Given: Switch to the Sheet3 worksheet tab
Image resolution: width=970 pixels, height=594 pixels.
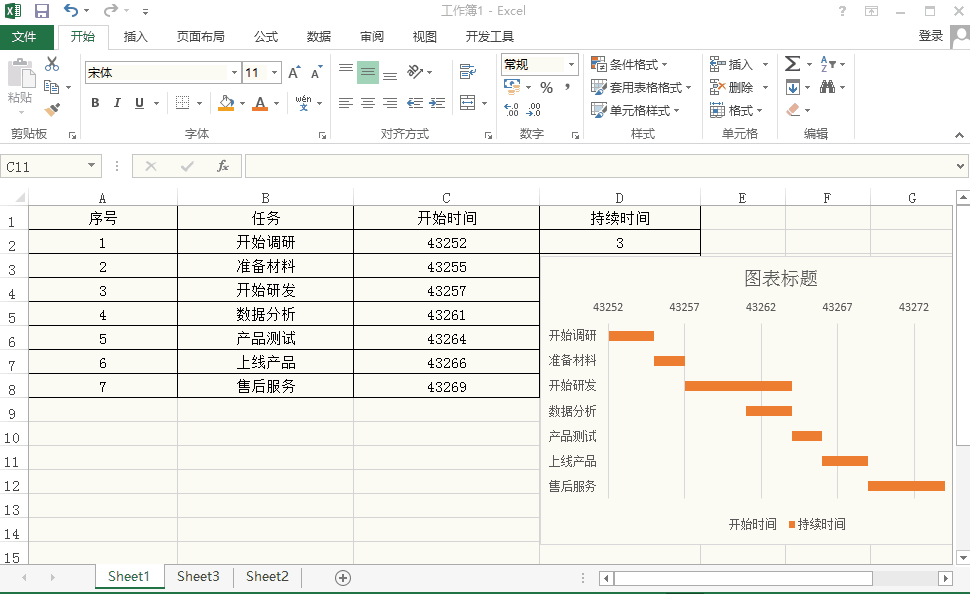Looking at the screenshot, I should [x=198, y=576].
